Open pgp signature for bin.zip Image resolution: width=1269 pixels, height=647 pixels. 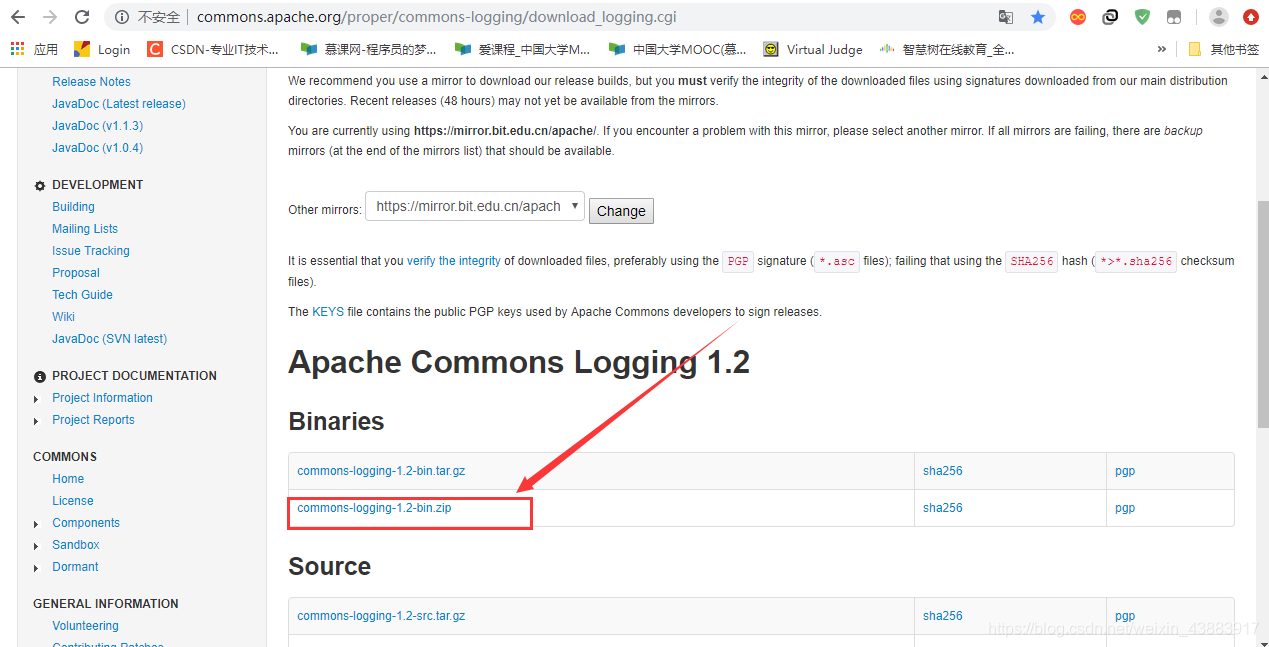(1125, 508)
